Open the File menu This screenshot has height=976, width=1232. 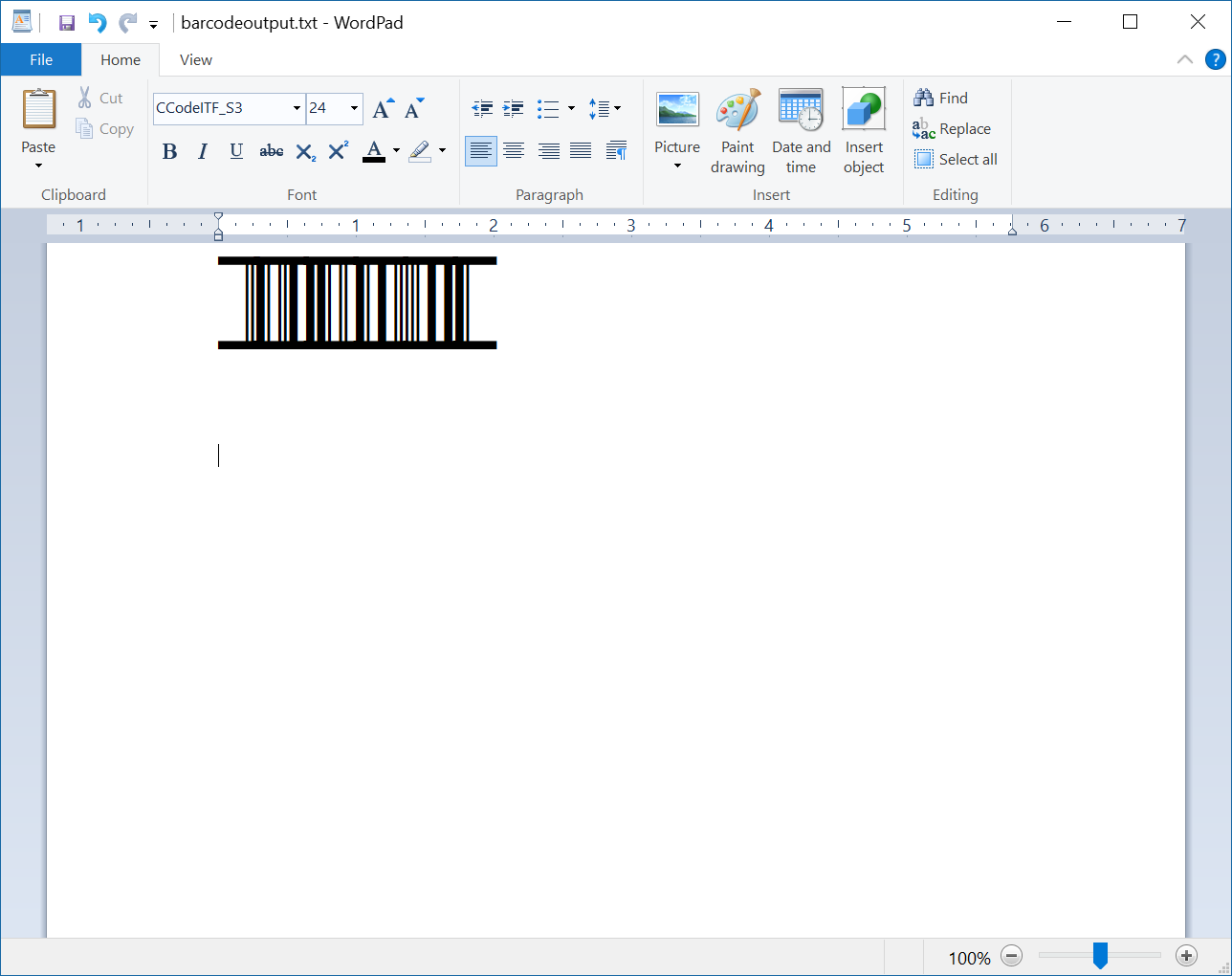coord(41,59)
